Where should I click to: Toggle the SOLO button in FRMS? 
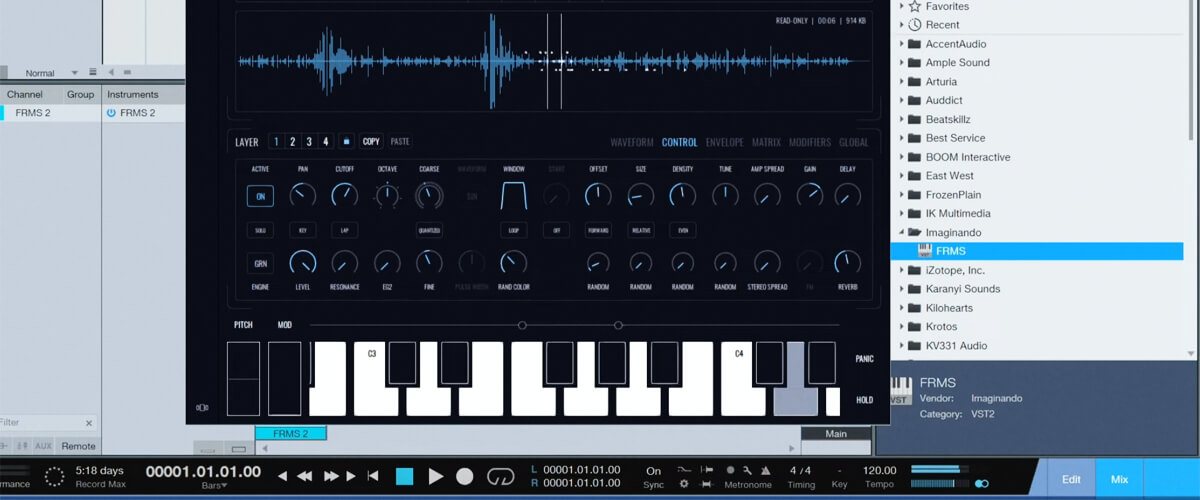tap(260, 230)
